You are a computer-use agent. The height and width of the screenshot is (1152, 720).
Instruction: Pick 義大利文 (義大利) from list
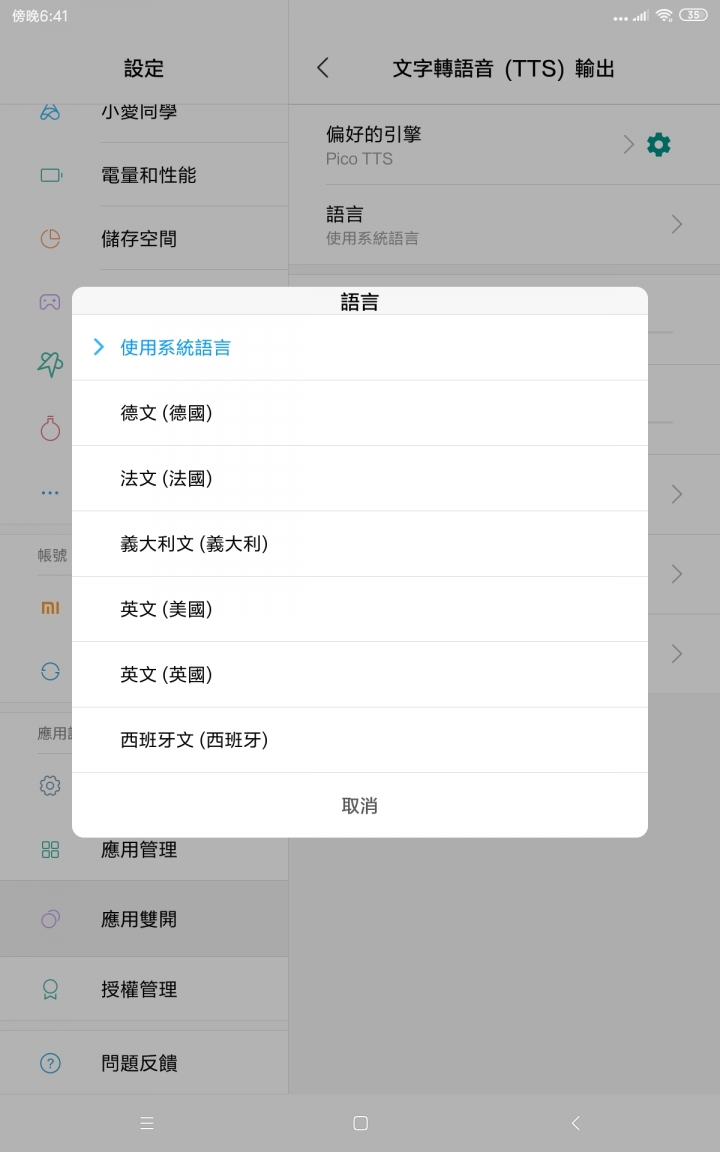(360, 544)
